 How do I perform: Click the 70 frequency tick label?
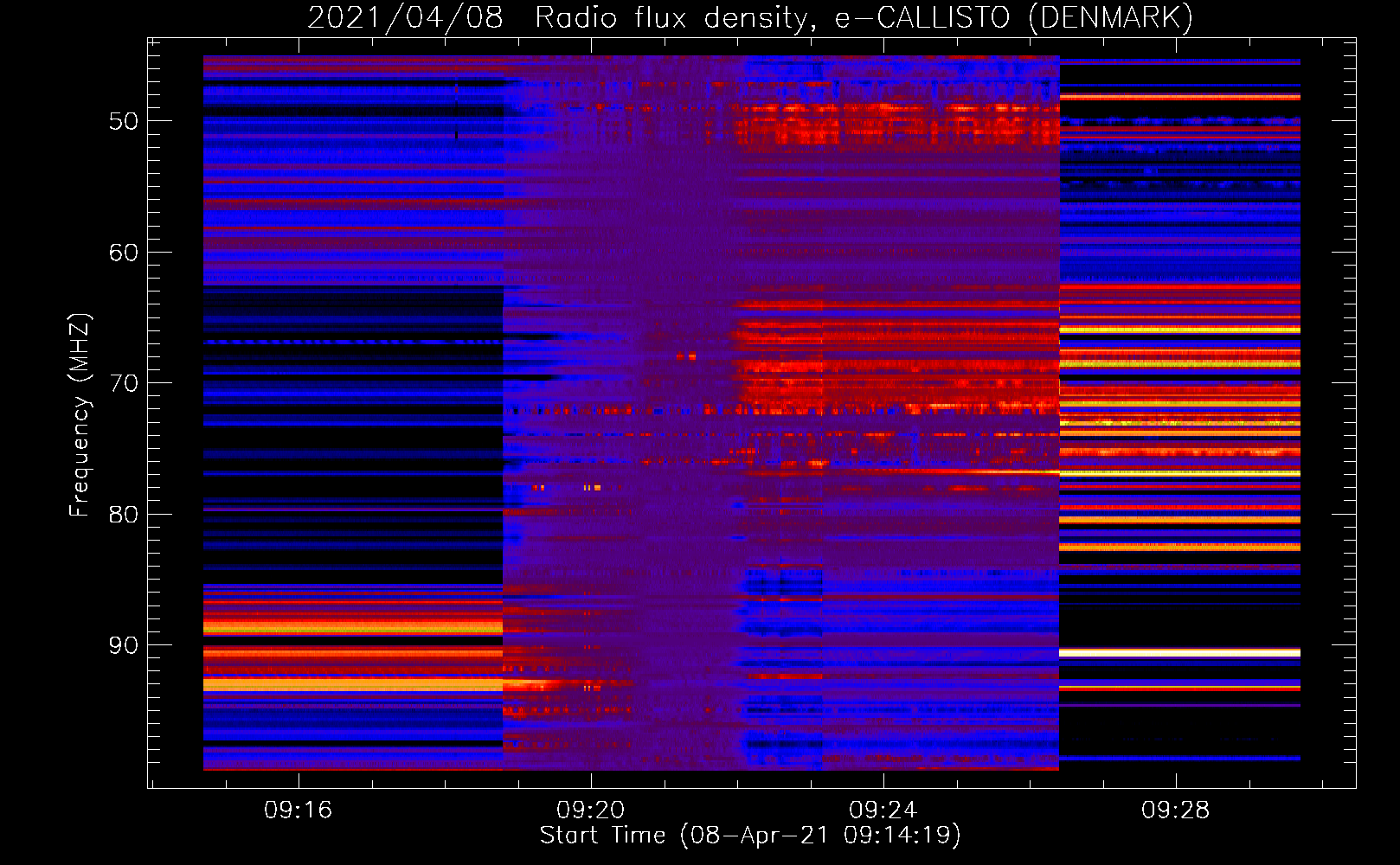coord(124,383)
